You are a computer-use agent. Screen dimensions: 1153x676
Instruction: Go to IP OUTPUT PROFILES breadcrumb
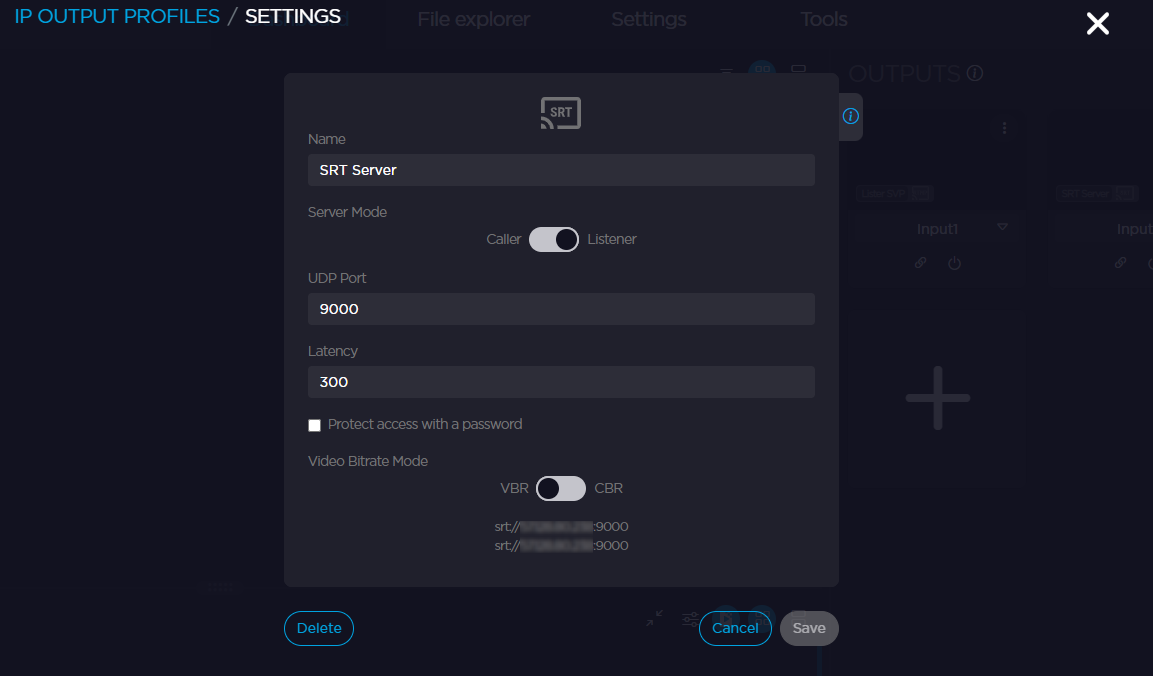pyautogui.click(x=117, y=16)
